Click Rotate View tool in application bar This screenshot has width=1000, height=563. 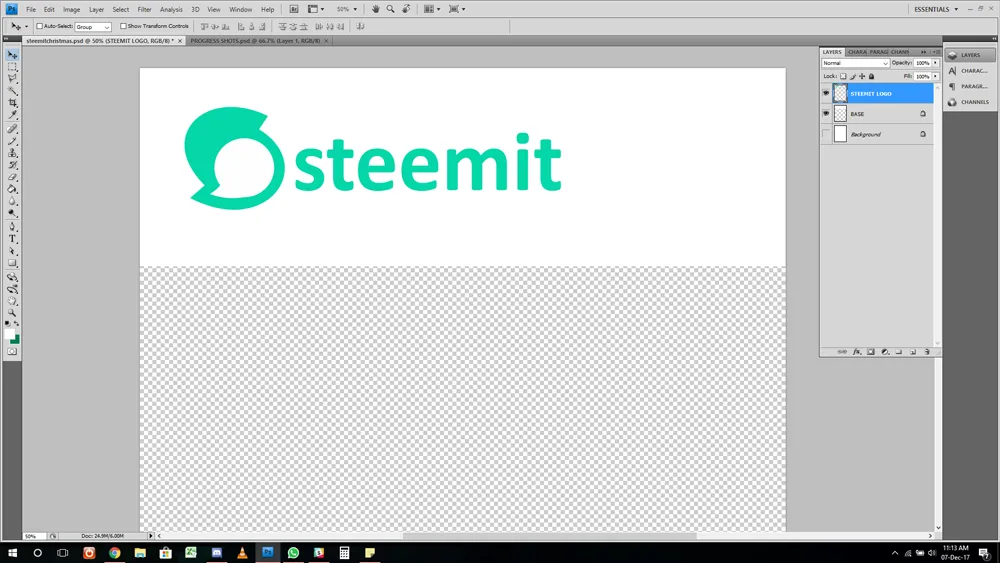coord(406,9)
